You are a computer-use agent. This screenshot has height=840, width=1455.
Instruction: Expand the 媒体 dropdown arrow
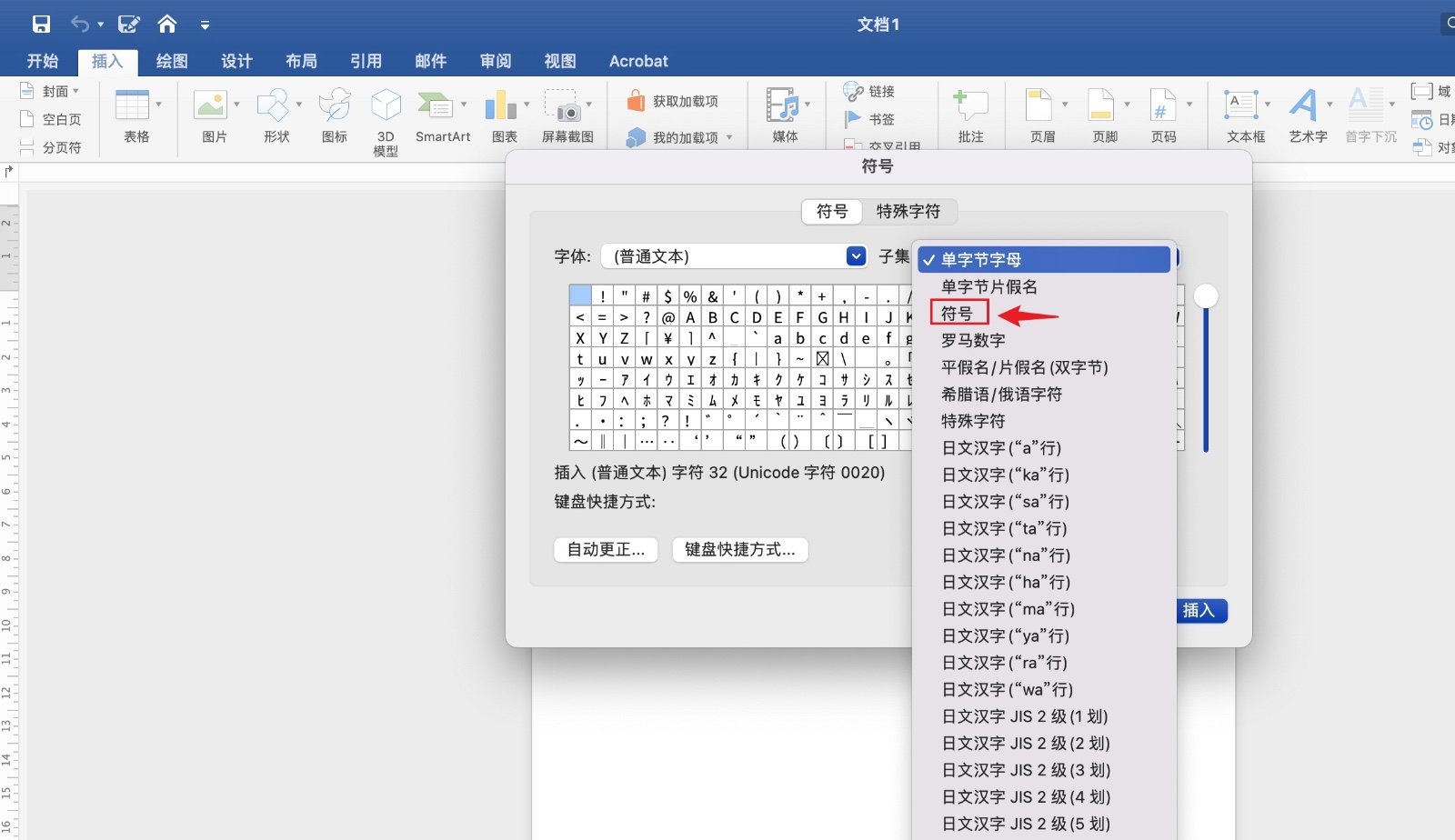808,105
